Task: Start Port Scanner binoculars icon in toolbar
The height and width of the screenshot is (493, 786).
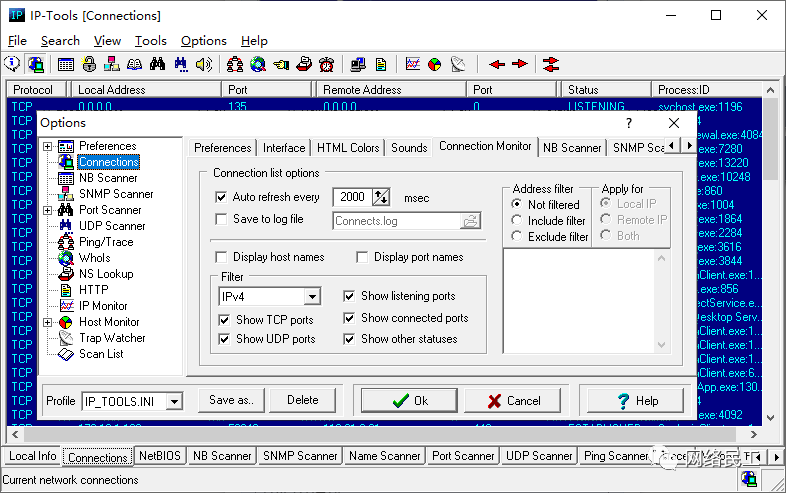Action: coord(157,64)
